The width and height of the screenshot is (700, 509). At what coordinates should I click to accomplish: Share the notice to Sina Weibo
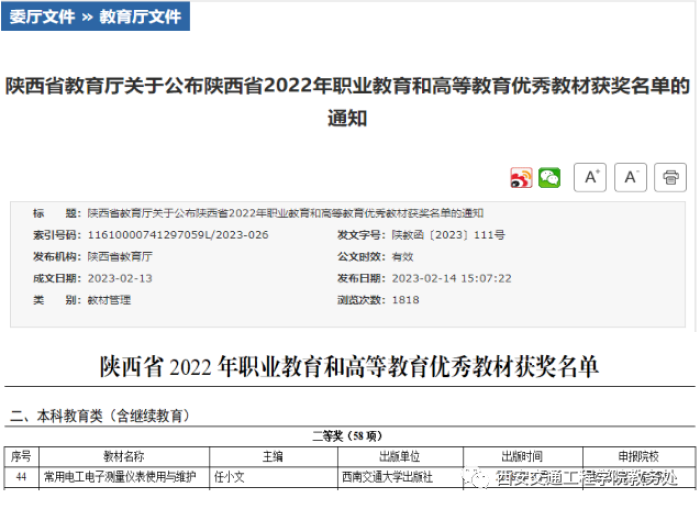pyautogui.click(x=521, y=178)
